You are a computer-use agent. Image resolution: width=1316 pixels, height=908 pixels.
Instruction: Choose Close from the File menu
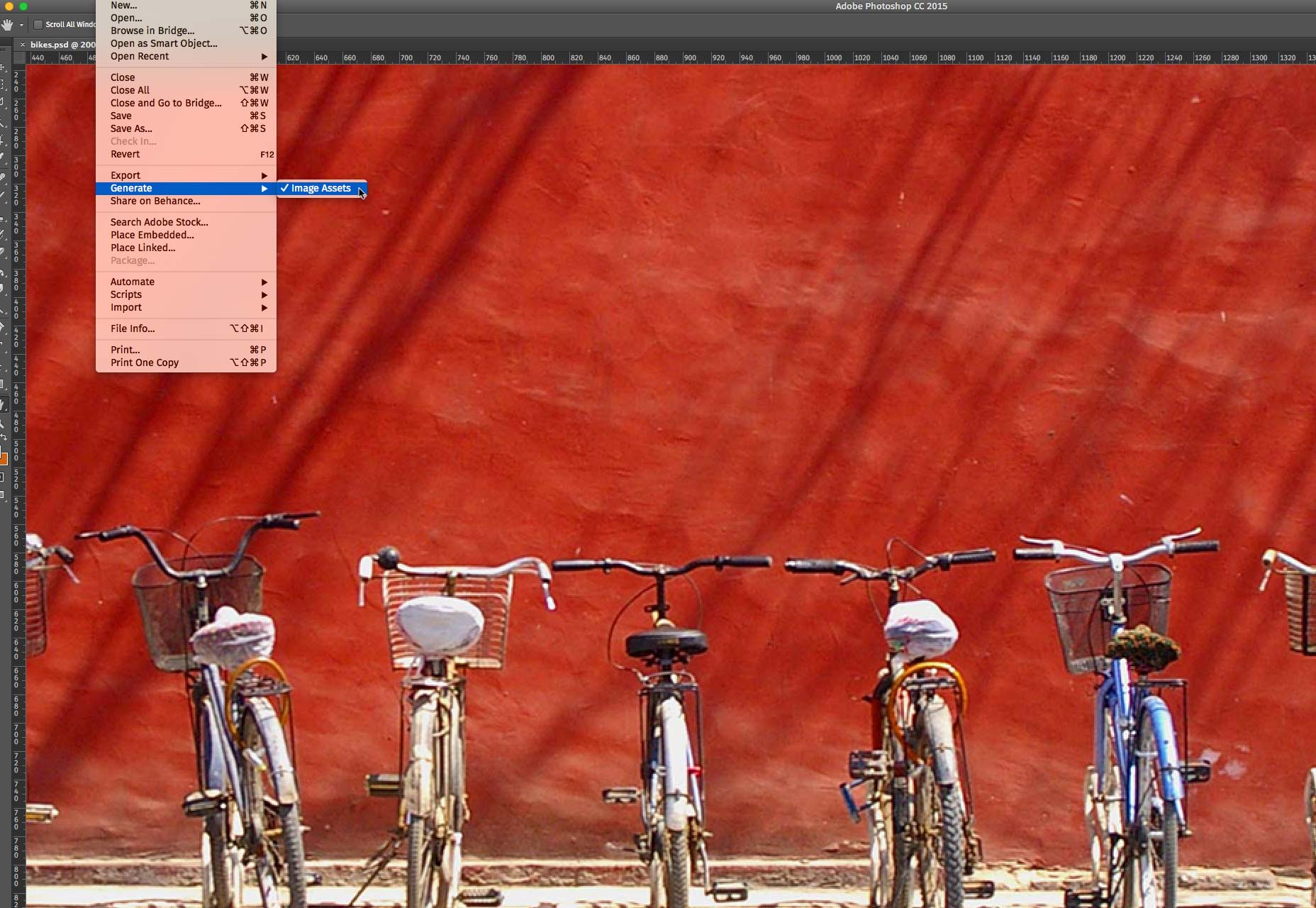[x=186, y=77]
